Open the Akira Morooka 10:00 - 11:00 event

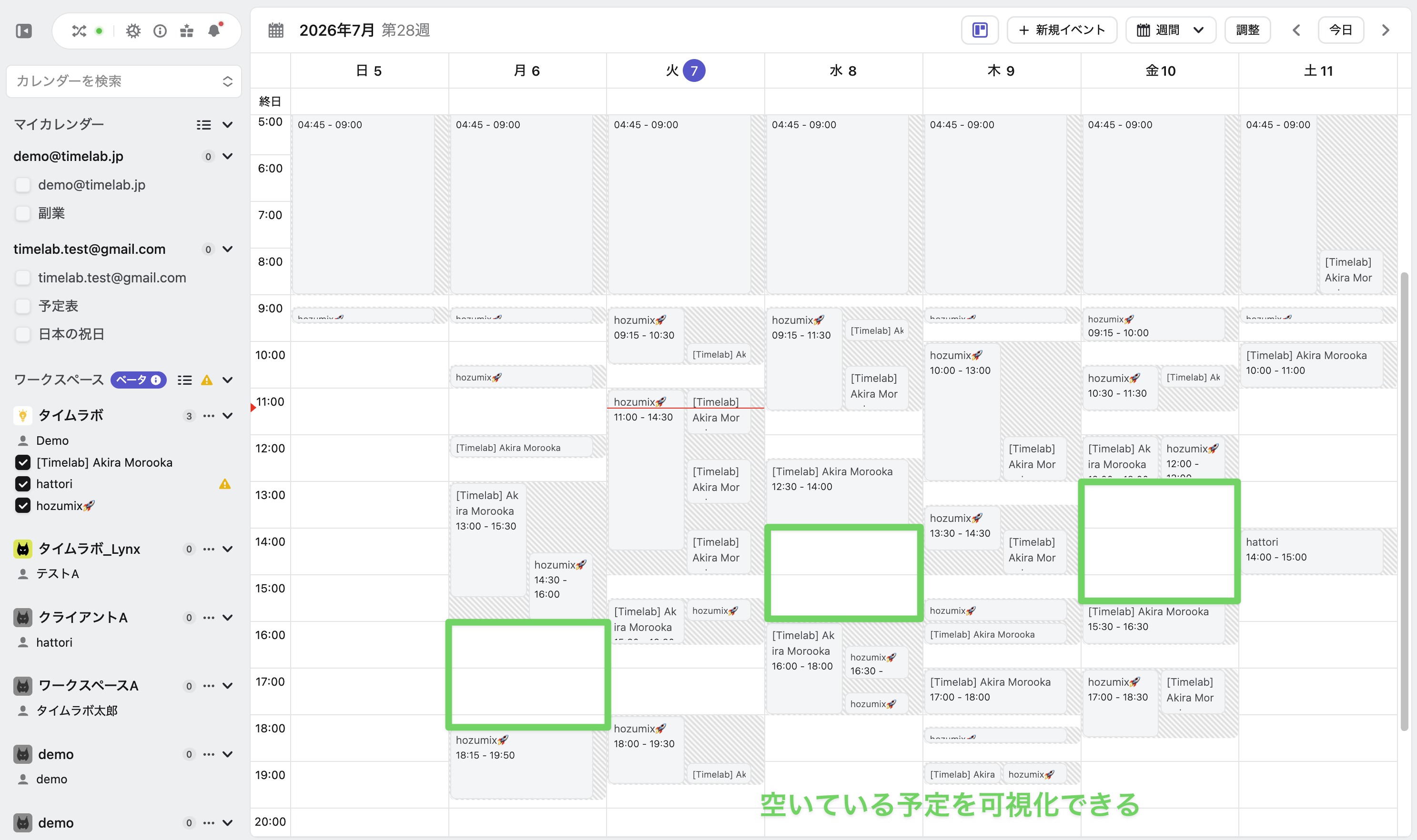1311,365
